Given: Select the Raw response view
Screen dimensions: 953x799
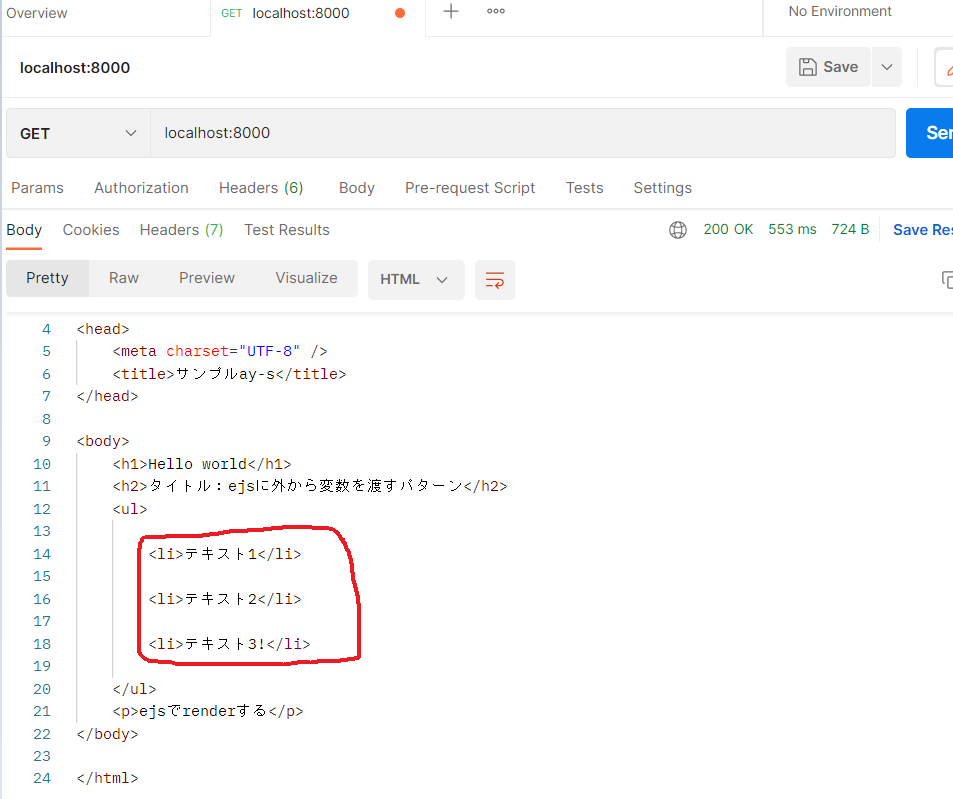Looking at the screenshot, I should point(123,278).
